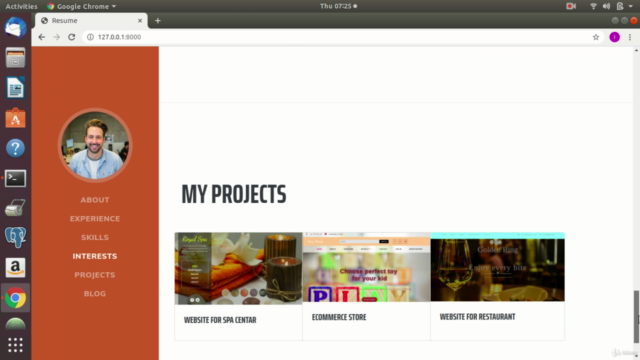
Task: Open the restaurant project thumbnail
Action: (498, 267)
